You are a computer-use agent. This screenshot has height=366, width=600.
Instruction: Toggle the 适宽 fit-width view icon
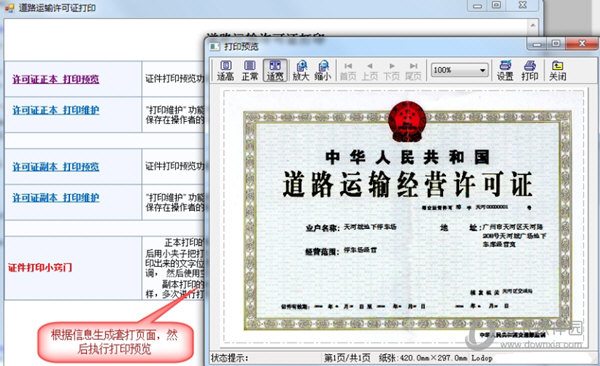point(275,70)
